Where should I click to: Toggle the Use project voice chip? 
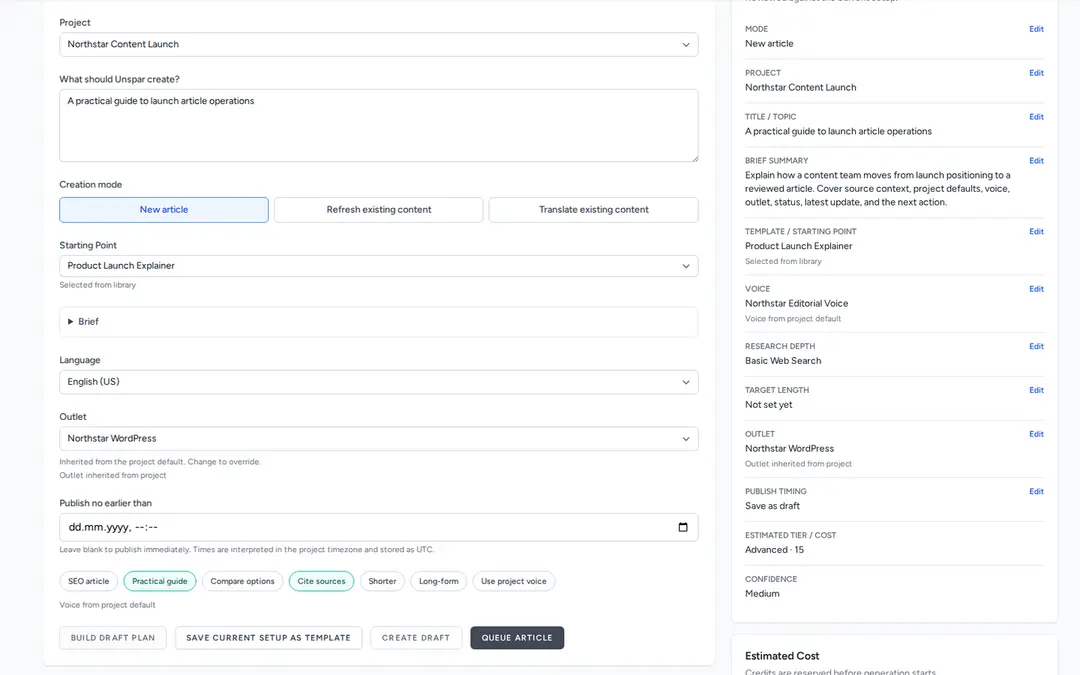click(514, 581)
